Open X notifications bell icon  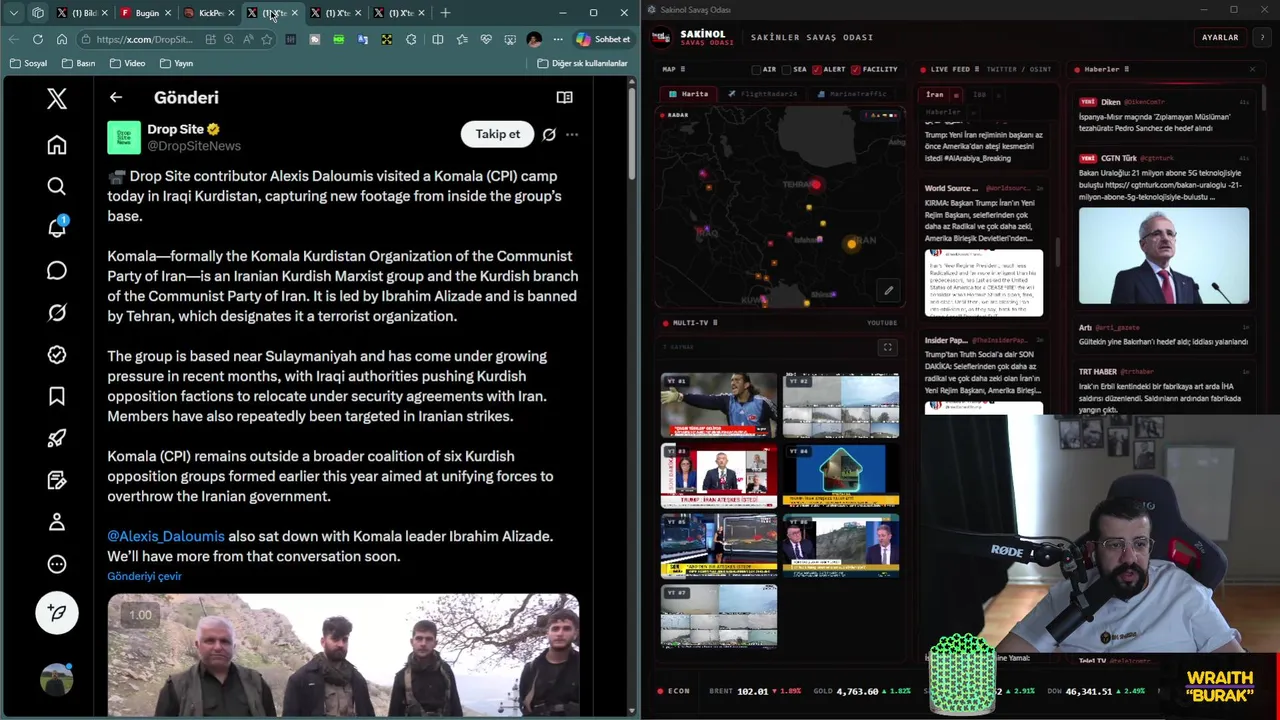[57, 228]
